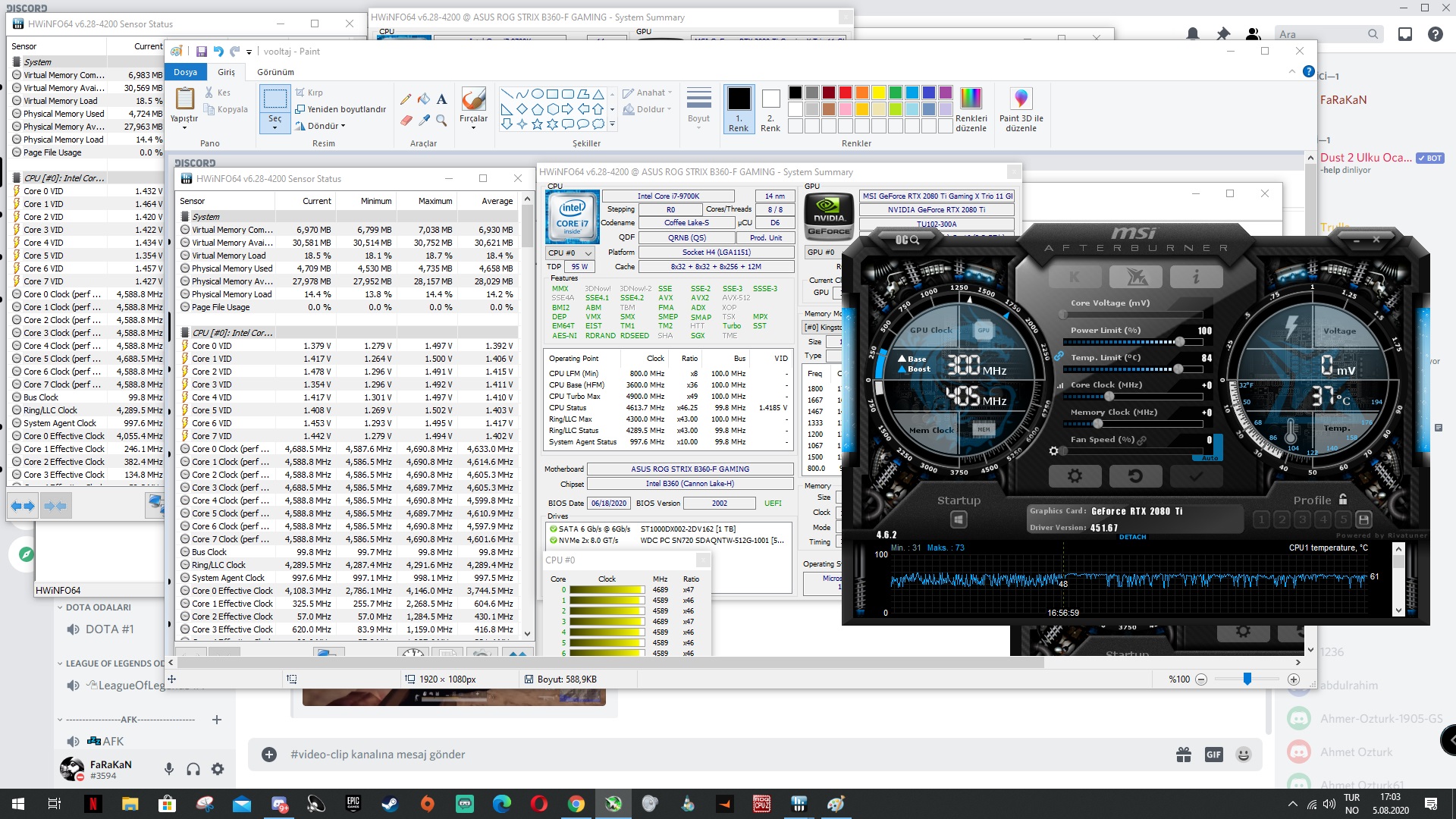Activate 1. Renk foreground color
The width and height of the screenshot is (1456, 819).
739,109
